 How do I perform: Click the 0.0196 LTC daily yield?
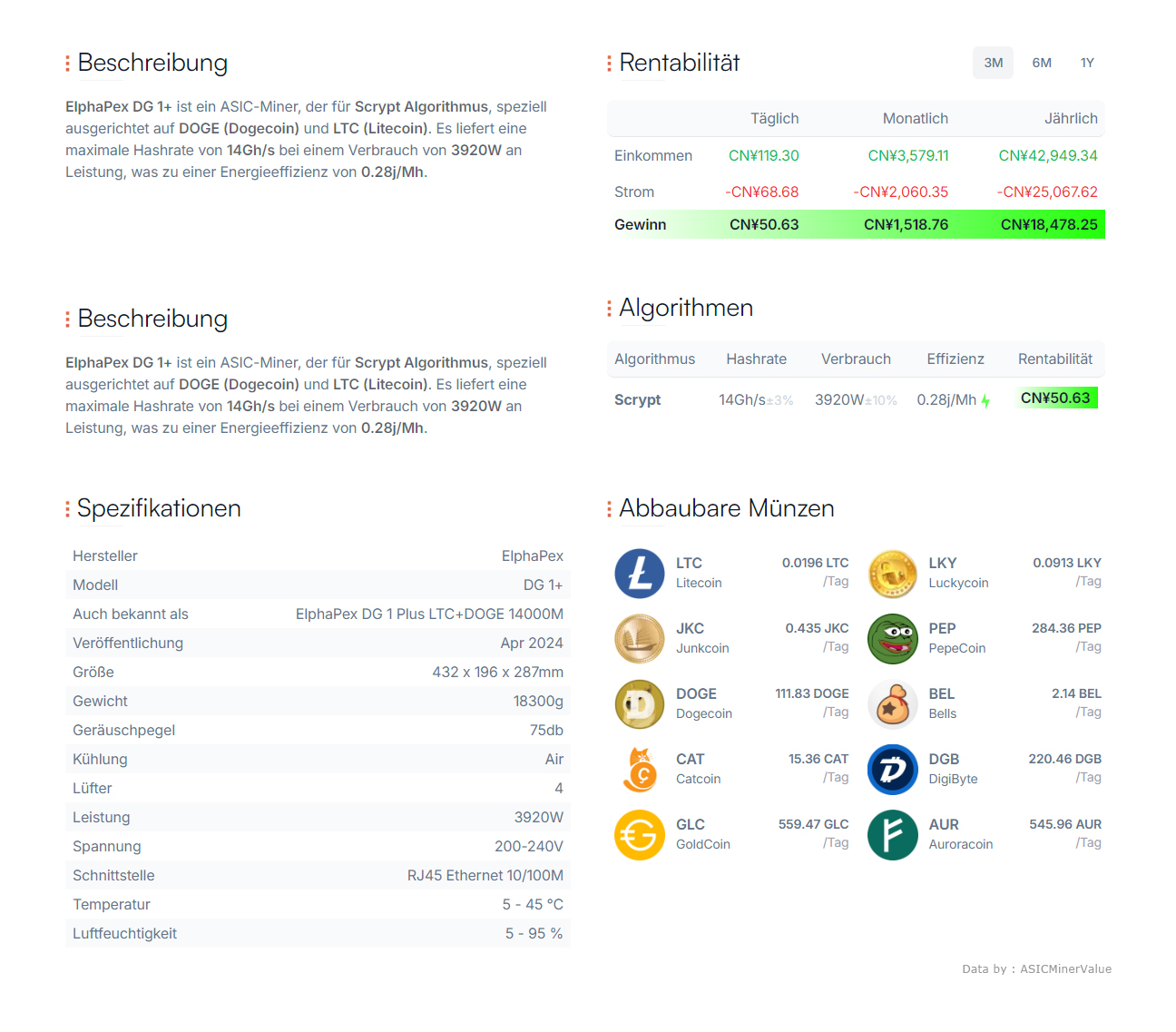(815, 563)
